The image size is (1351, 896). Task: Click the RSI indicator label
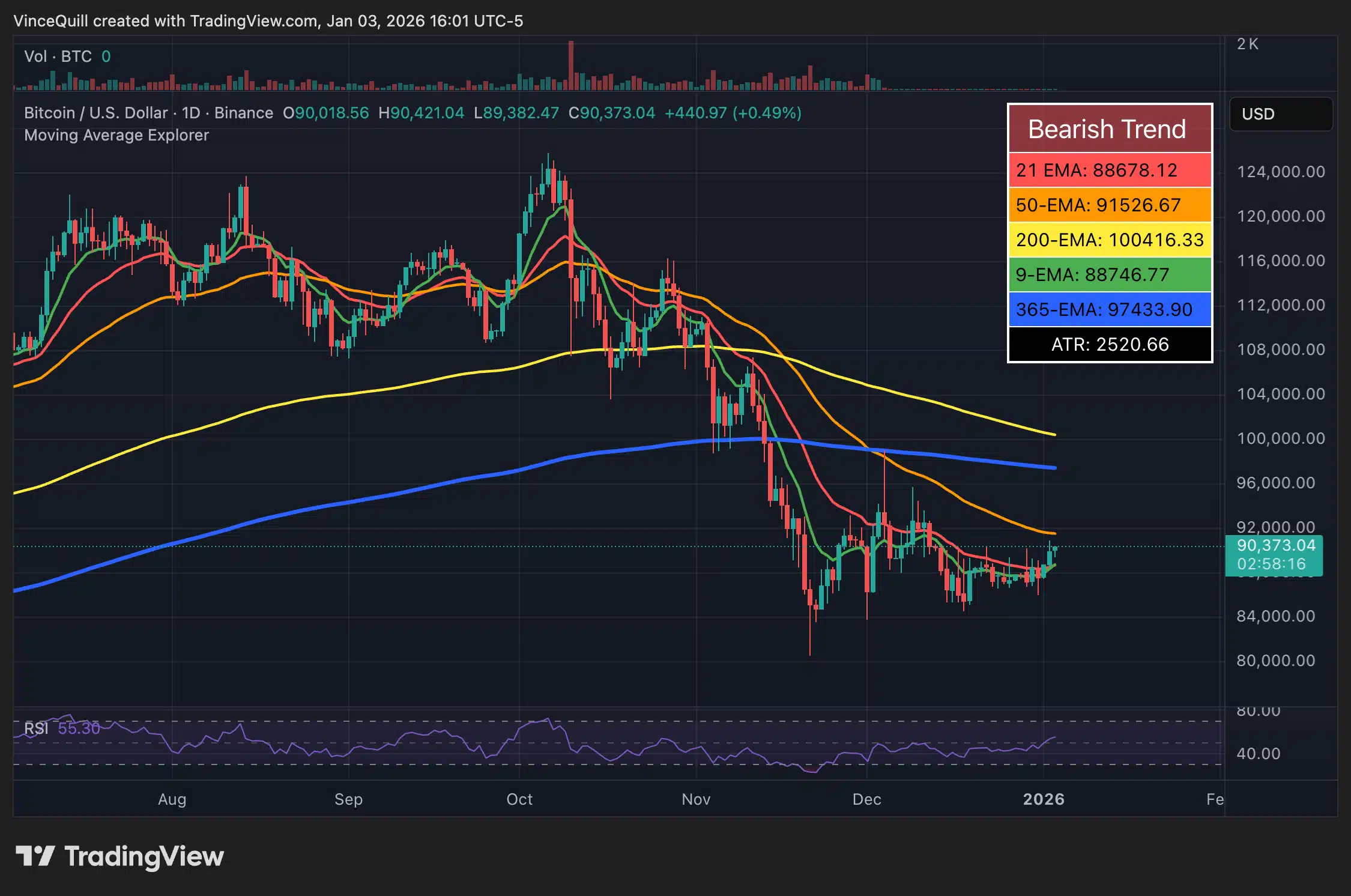pos(36,728)
